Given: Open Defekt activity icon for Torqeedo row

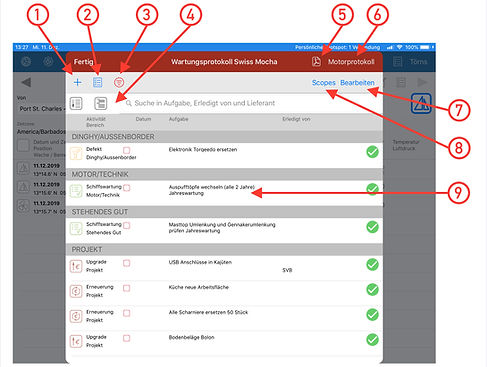Looking at the screenshot, I should (x=76, y=153).
